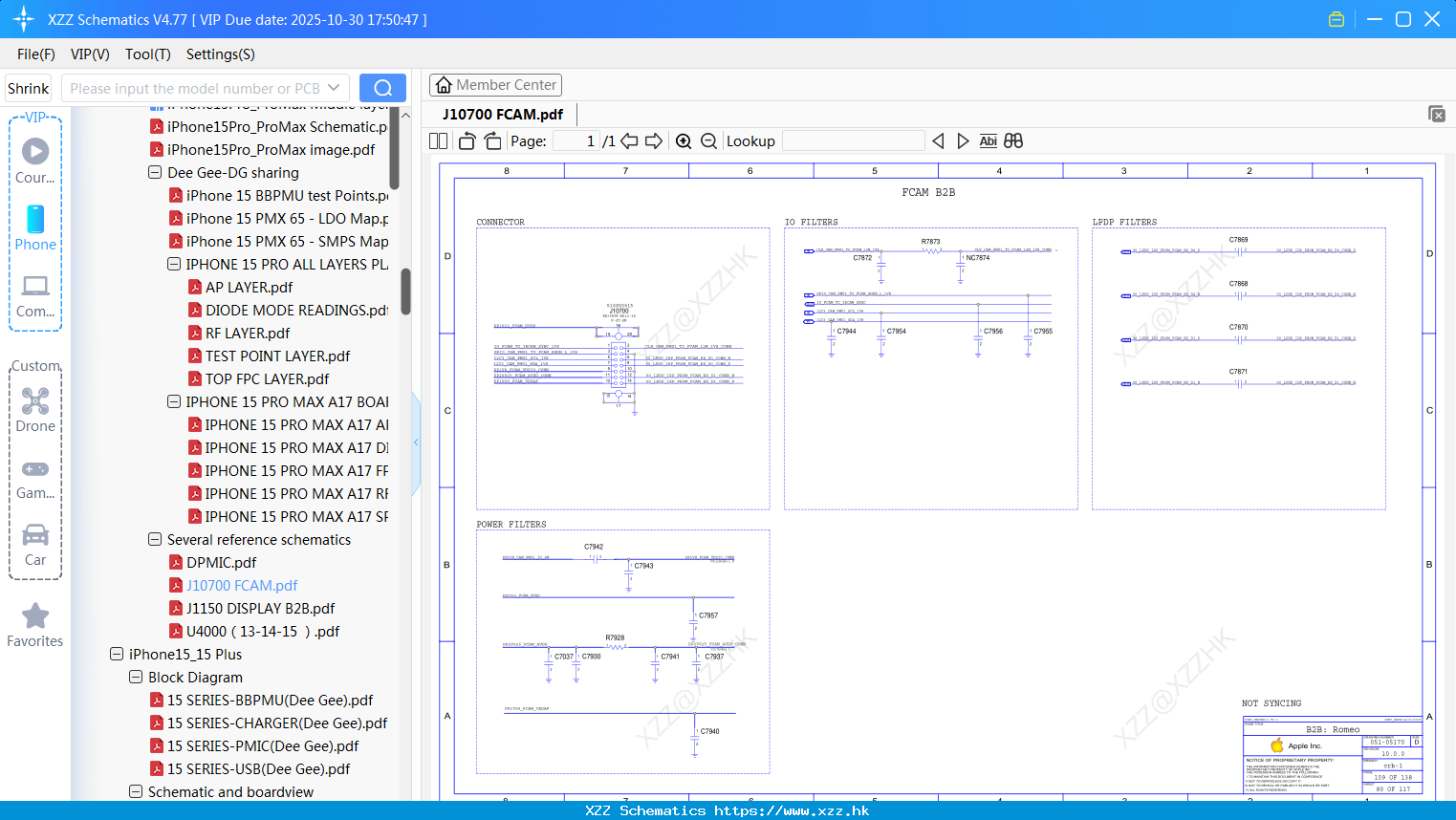The height and width of the screenshot is (820, 1456).
Task: Click the restore tabs icon top right
Action: 1436,114
